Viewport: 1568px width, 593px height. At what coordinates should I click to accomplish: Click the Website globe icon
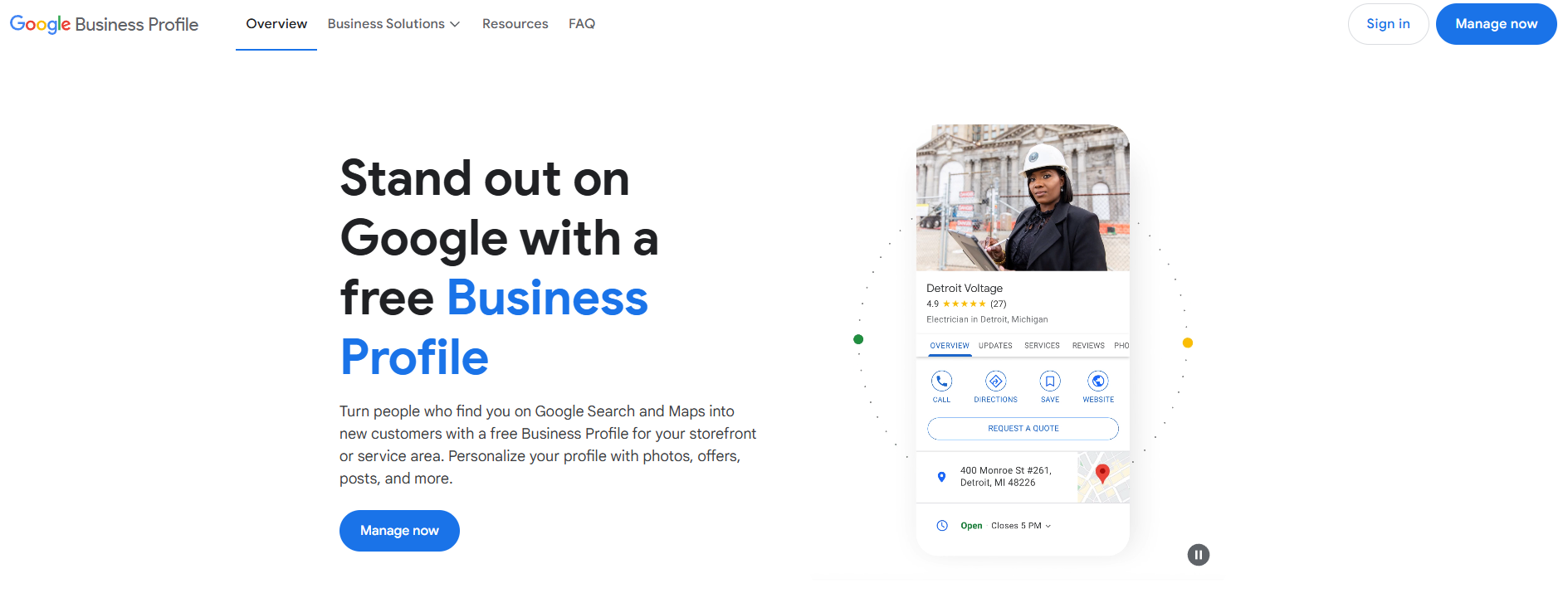pos(1098,382)
